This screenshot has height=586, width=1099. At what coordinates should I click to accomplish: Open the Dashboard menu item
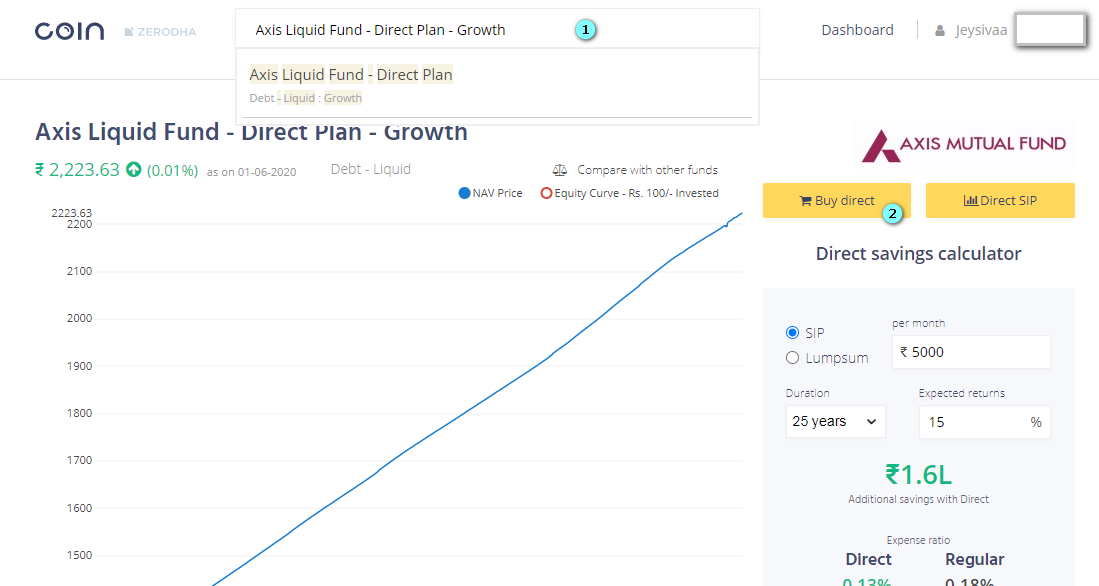(857, 30)
